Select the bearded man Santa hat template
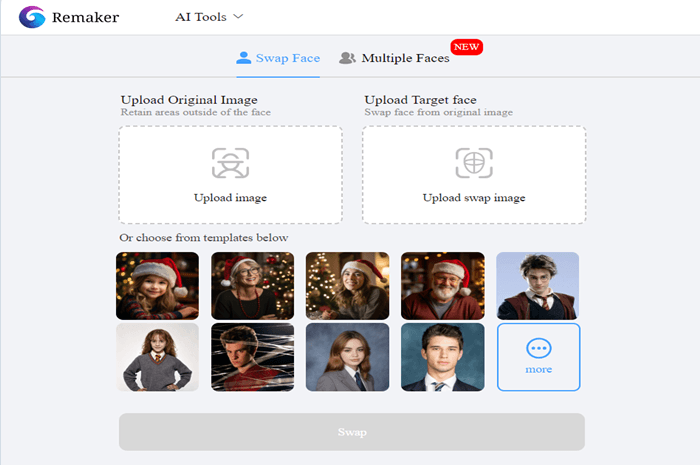The height and width of the screenshot is (465, 700). [x=443, y=286]
